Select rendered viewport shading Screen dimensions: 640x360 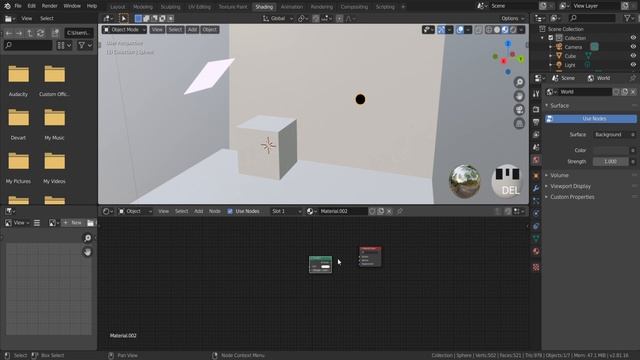click(513, 30)
